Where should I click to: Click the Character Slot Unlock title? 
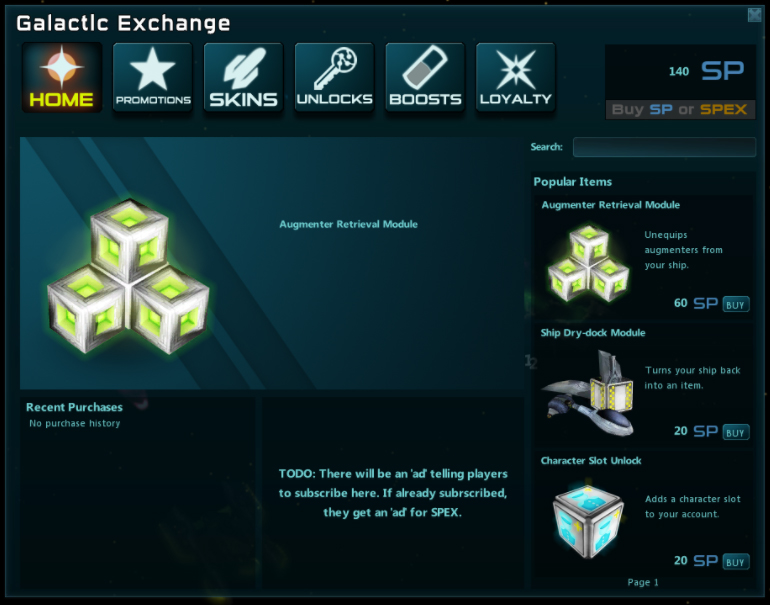[x=591, y=461]
